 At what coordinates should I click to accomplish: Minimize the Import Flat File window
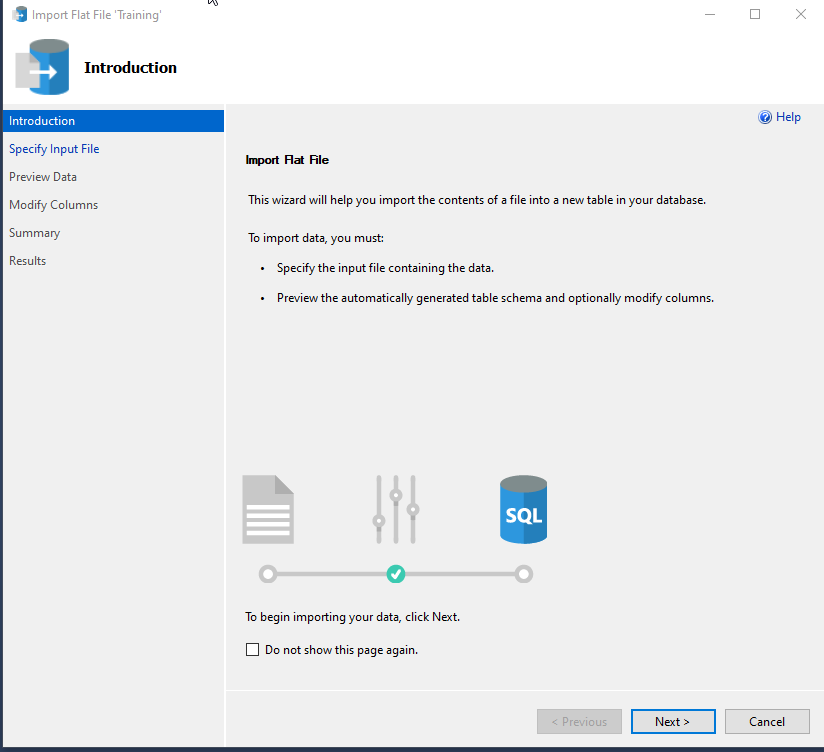710,14
